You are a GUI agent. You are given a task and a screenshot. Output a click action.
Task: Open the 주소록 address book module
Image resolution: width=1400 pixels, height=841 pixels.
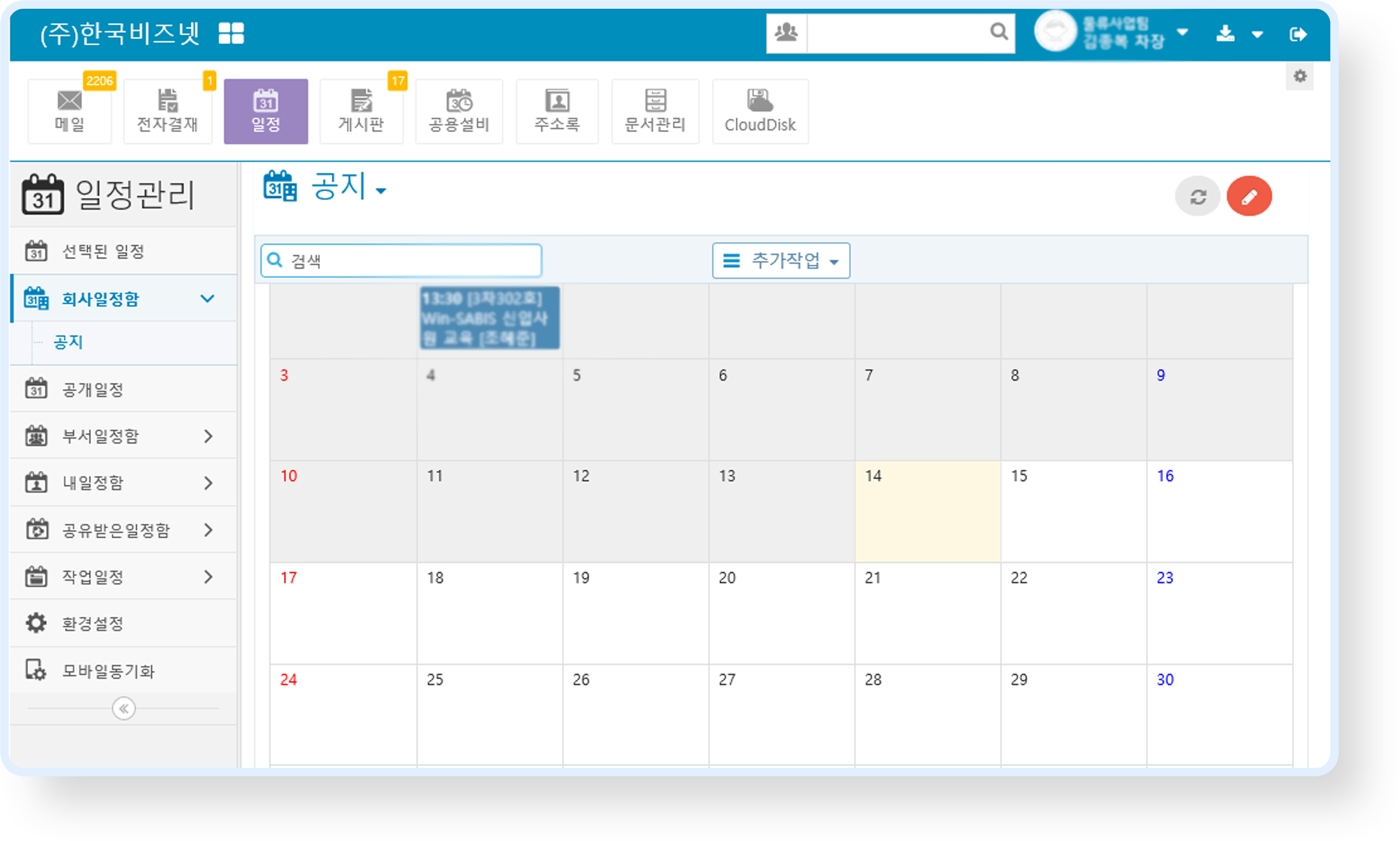point(557,111)
